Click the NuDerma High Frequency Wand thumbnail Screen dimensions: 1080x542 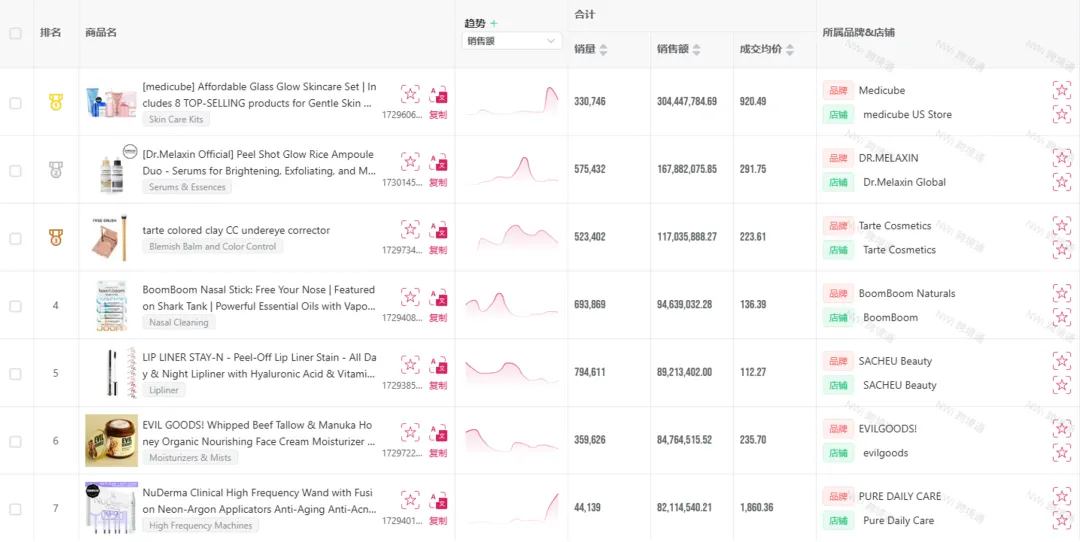pyautogui.click(x=111, y=508)
